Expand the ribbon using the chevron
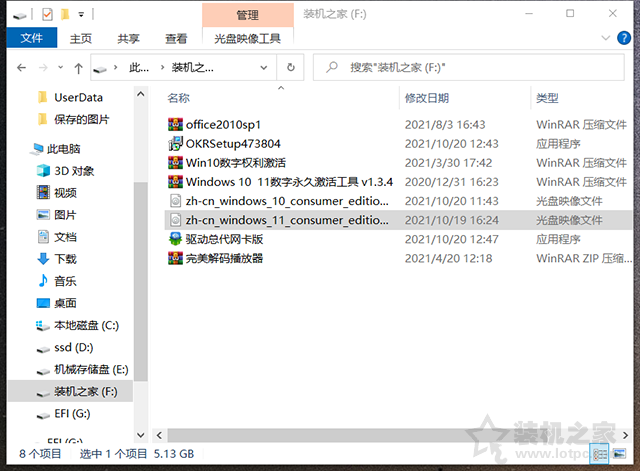640x471 pixels. (x=607, y=39)
